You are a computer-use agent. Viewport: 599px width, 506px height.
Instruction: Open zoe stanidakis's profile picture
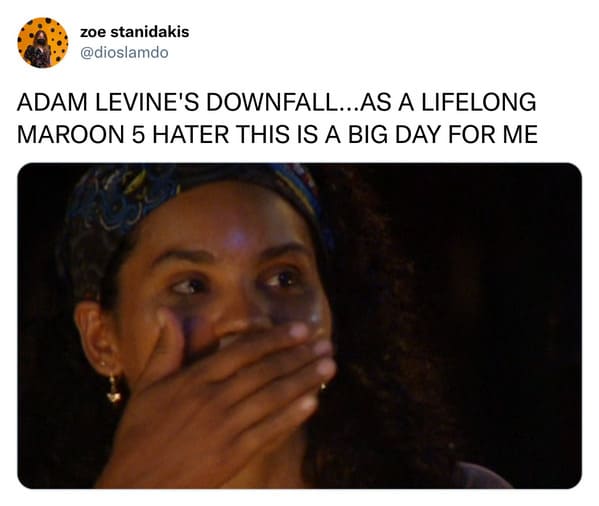pyautogui.click(x=42, y=42)
